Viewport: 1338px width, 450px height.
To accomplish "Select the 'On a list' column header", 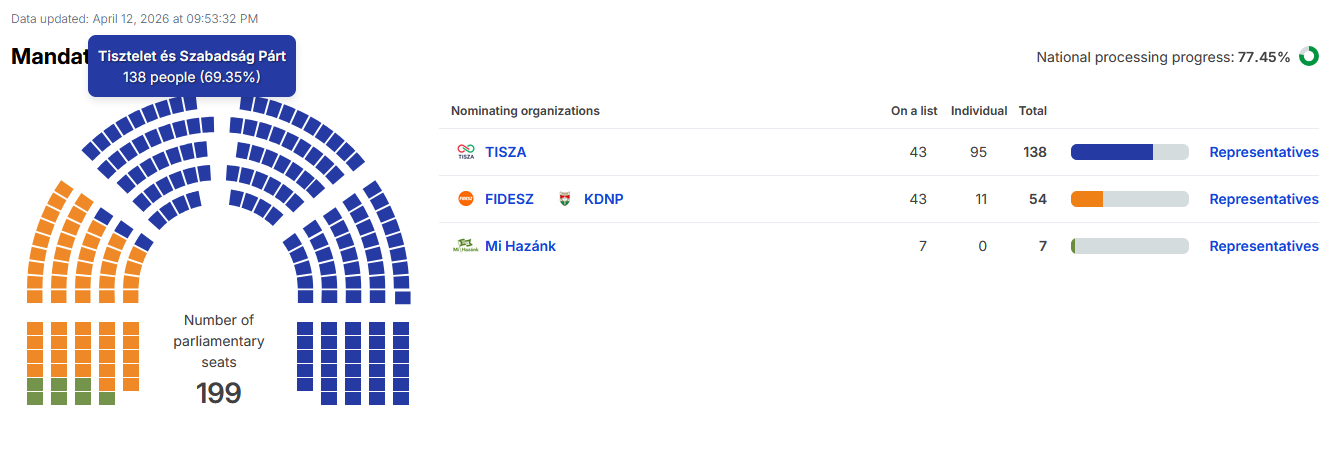I will pyautogui.click(x=914, y=111).
